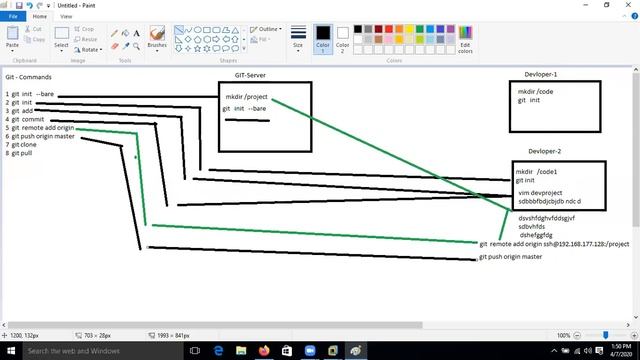The width and height of the screenshot is (640, 360).
Task: Click the Windows Start button
Action: pos(11,351)
